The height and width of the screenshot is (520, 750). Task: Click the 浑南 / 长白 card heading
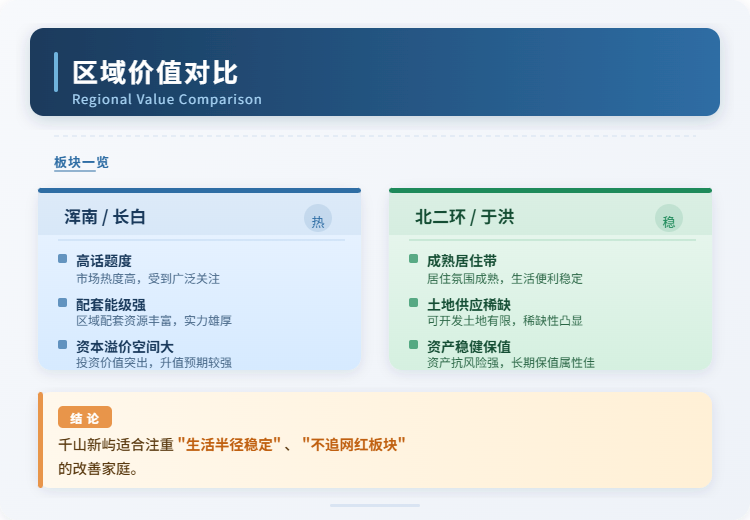[x=105, y=217]
